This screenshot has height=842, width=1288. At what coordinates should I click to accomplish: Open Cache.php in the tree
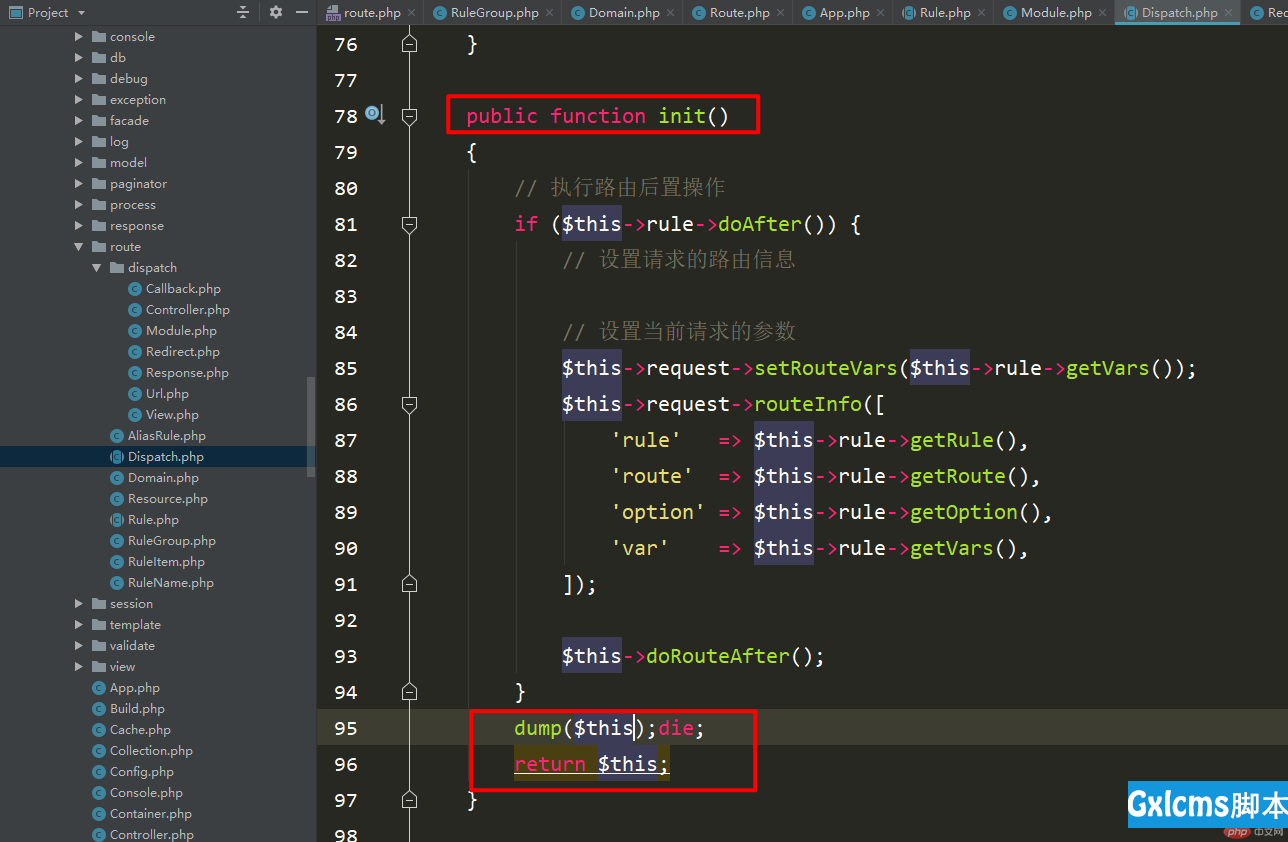click(140, 729)
